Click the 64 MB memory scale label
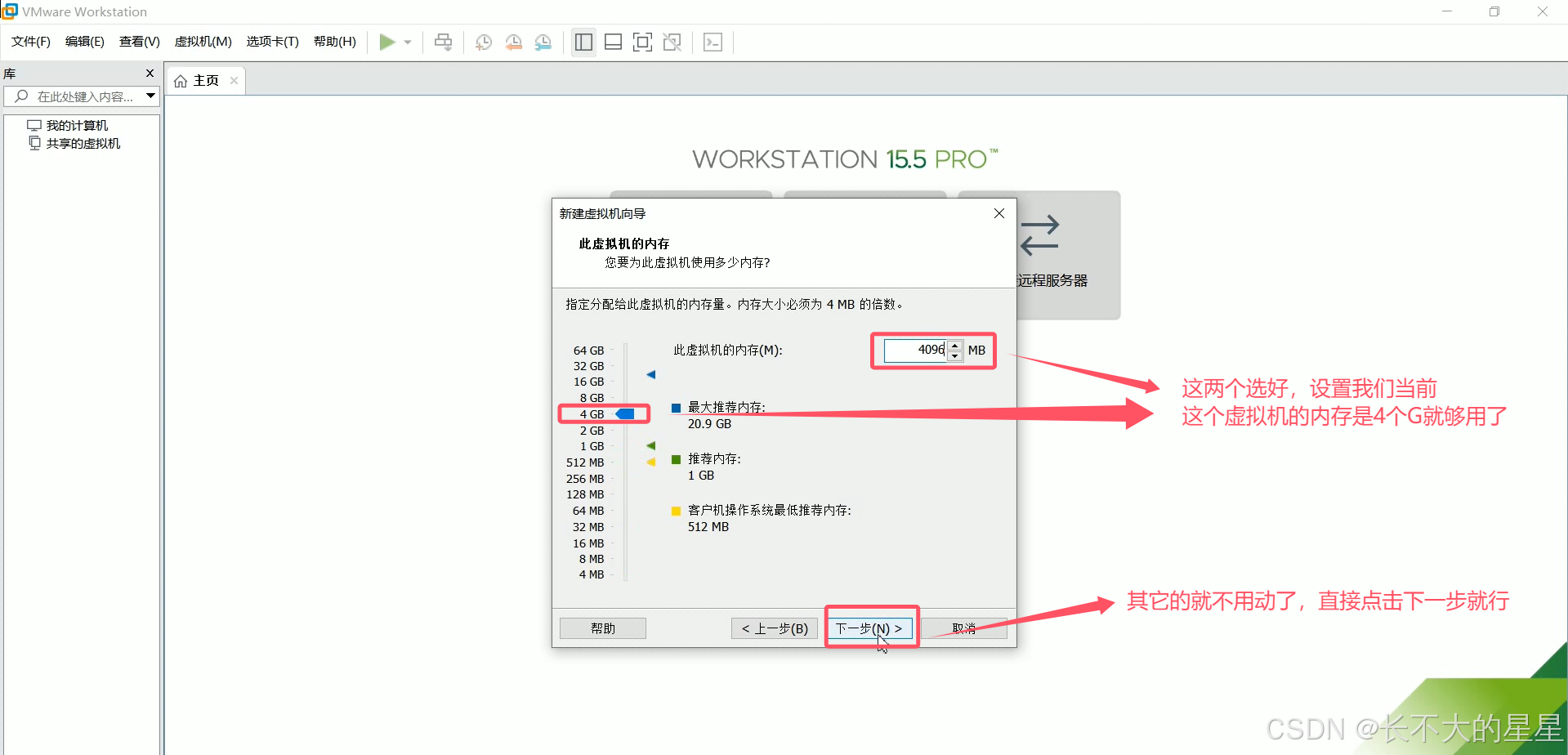This screenshot has width=1568, height=755. pos(588,511)
